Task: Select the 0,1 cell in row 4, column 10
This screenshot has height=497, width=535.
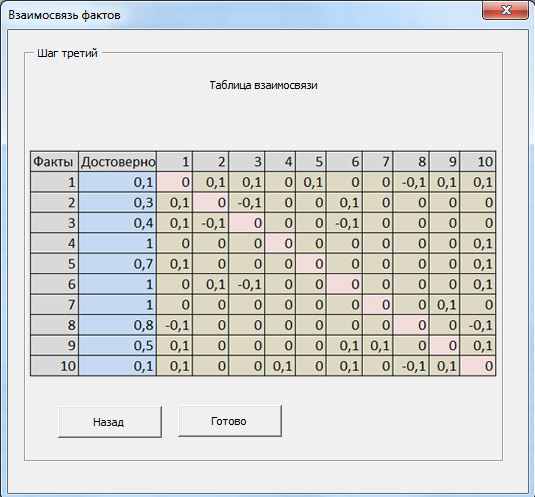Action: 478,243
